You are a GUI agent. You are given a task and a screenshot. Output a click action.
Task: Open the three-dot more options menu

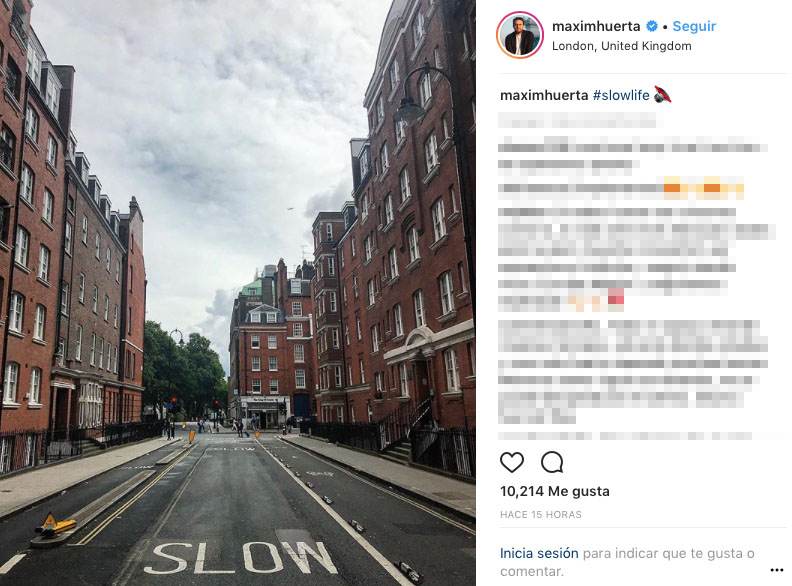click(x=777, y=570)
